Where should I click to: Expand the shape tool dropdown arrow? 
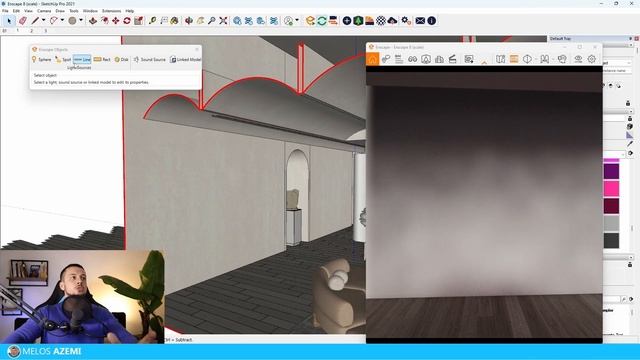80,20
